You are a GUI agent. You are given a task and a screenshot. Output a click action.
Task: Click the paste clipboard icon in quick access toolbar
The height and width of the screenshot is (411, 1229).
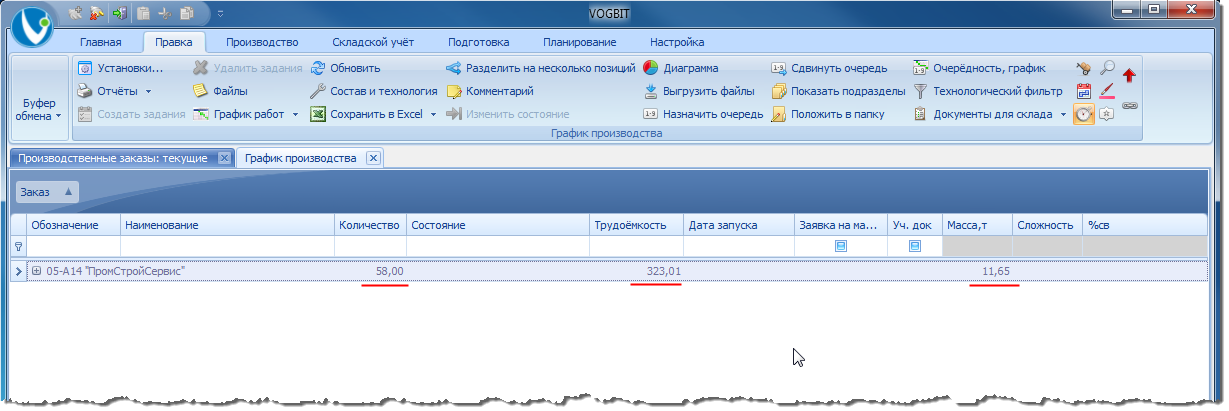tap(143, 14)
